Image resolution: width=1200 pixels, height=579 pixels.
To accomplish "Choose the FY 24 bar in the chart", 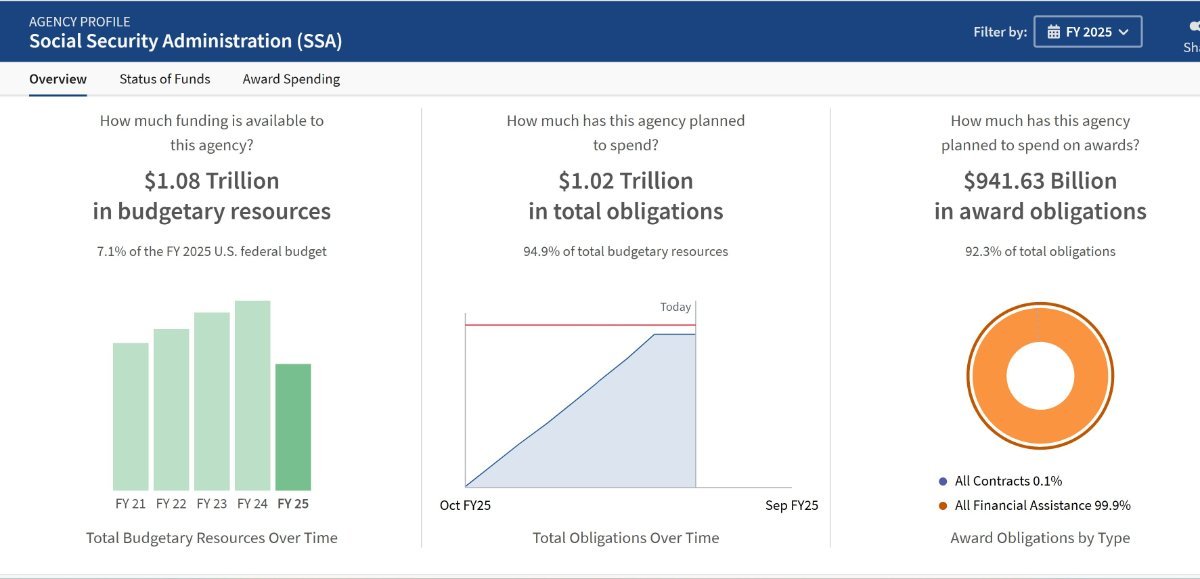I will point(253,395).
